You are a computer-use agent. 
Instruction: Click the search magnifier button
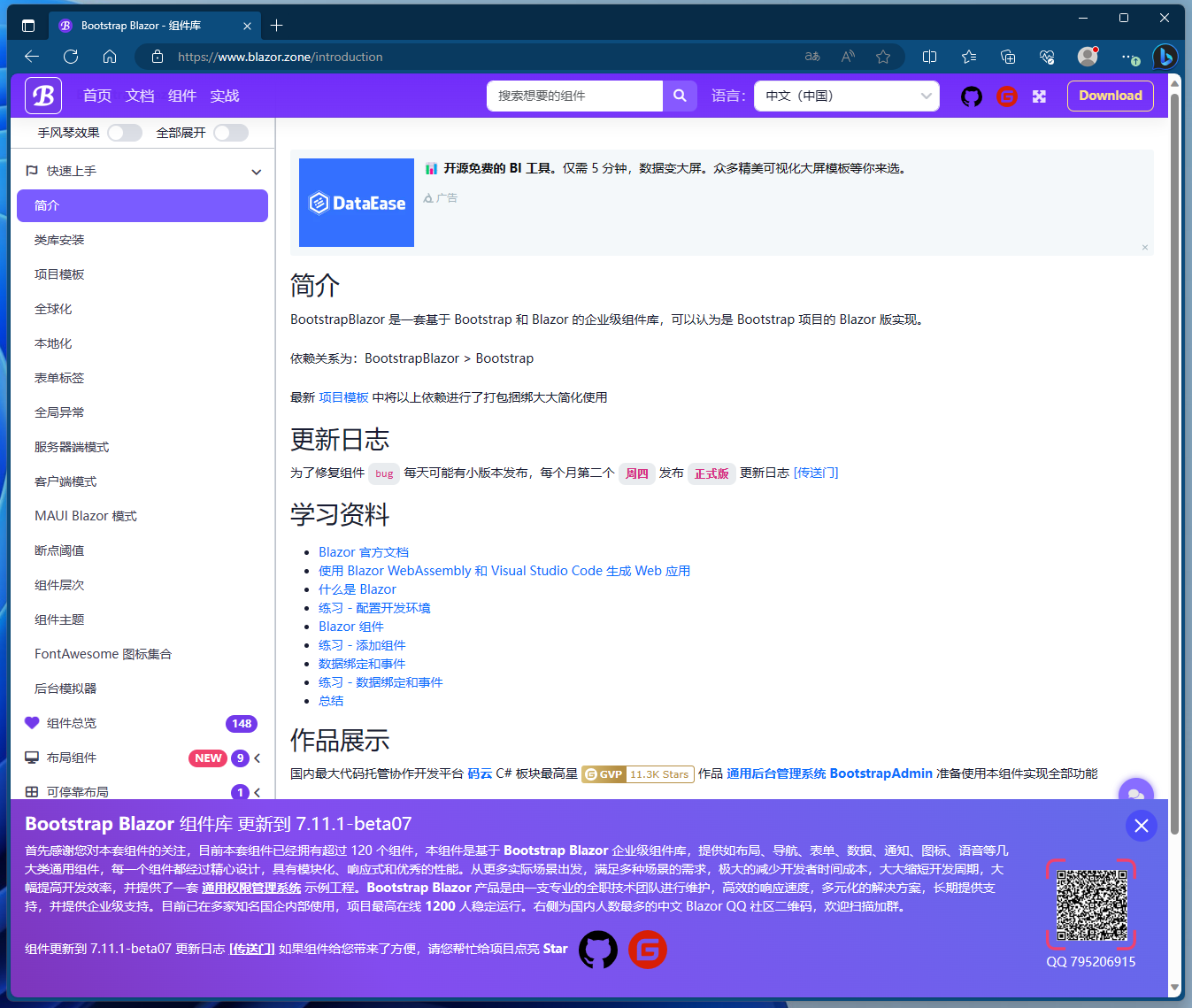pos(680,96)
